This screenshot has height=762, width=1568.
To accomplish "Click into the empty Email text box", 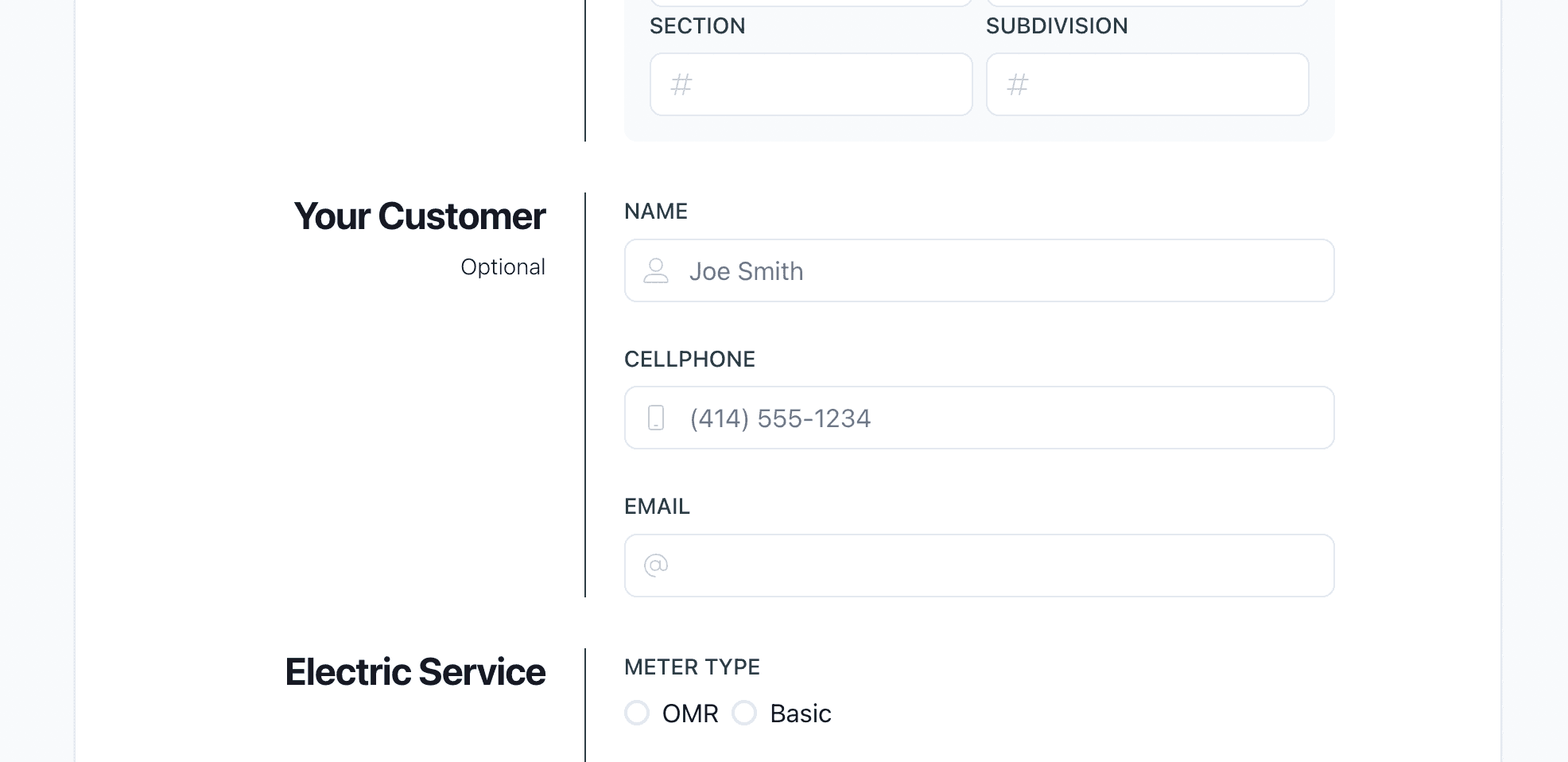I will pos(994,566).
